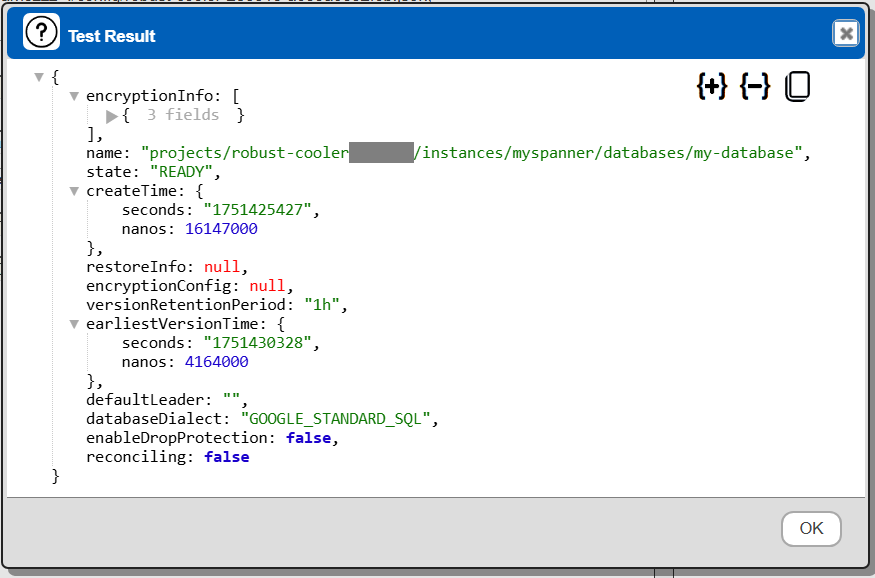Click the restoreInfo null value

[224, 267]
